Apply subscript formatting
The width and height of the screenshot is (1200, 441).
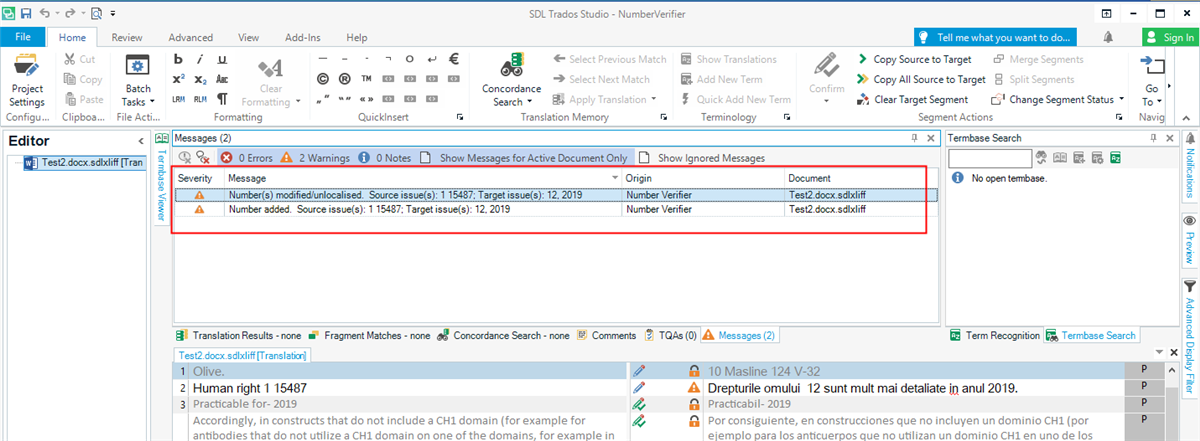tap(200, 79)
